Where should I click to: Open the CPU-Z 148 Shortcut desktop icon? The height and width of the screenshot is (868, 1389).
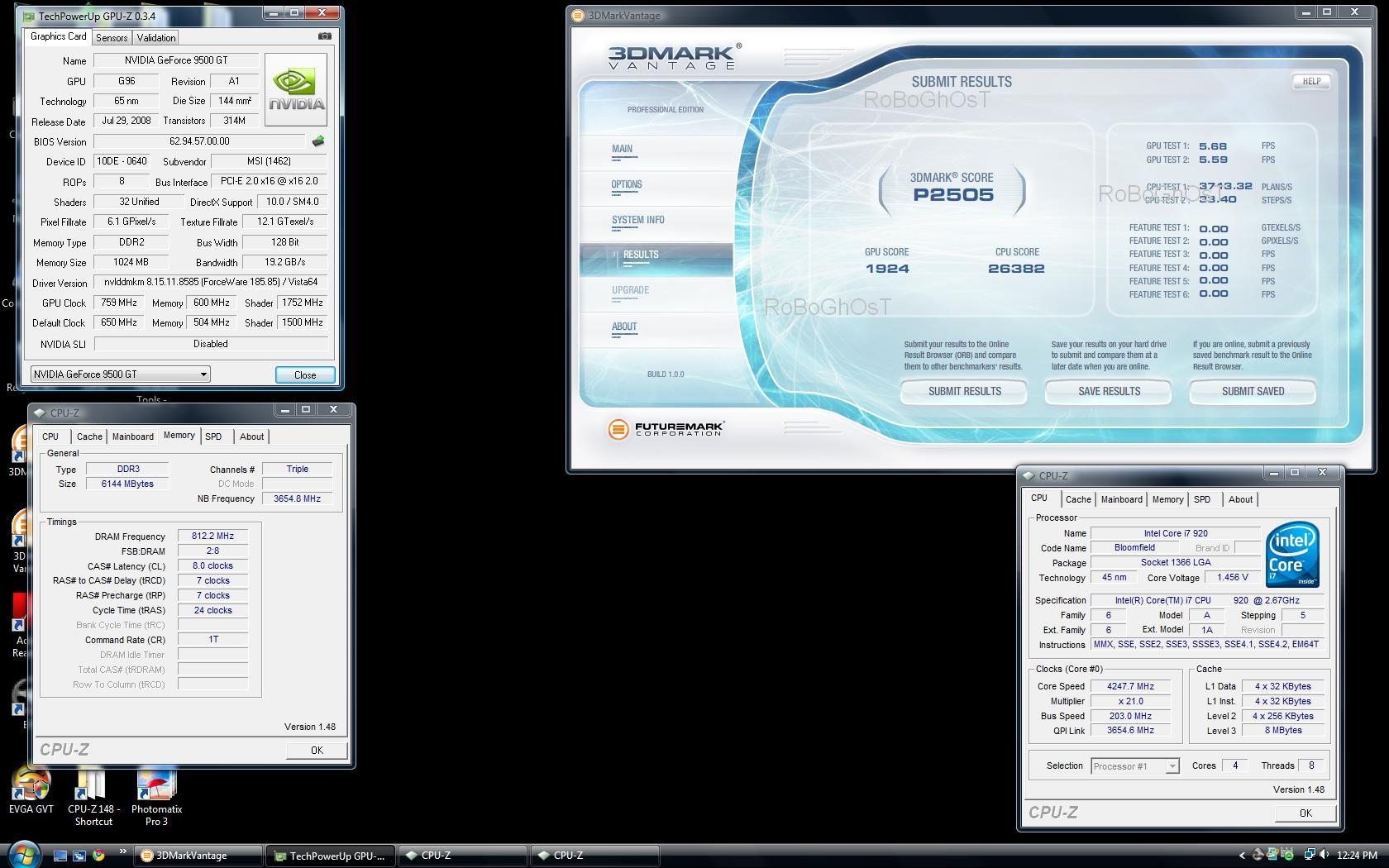coord(93,797)
